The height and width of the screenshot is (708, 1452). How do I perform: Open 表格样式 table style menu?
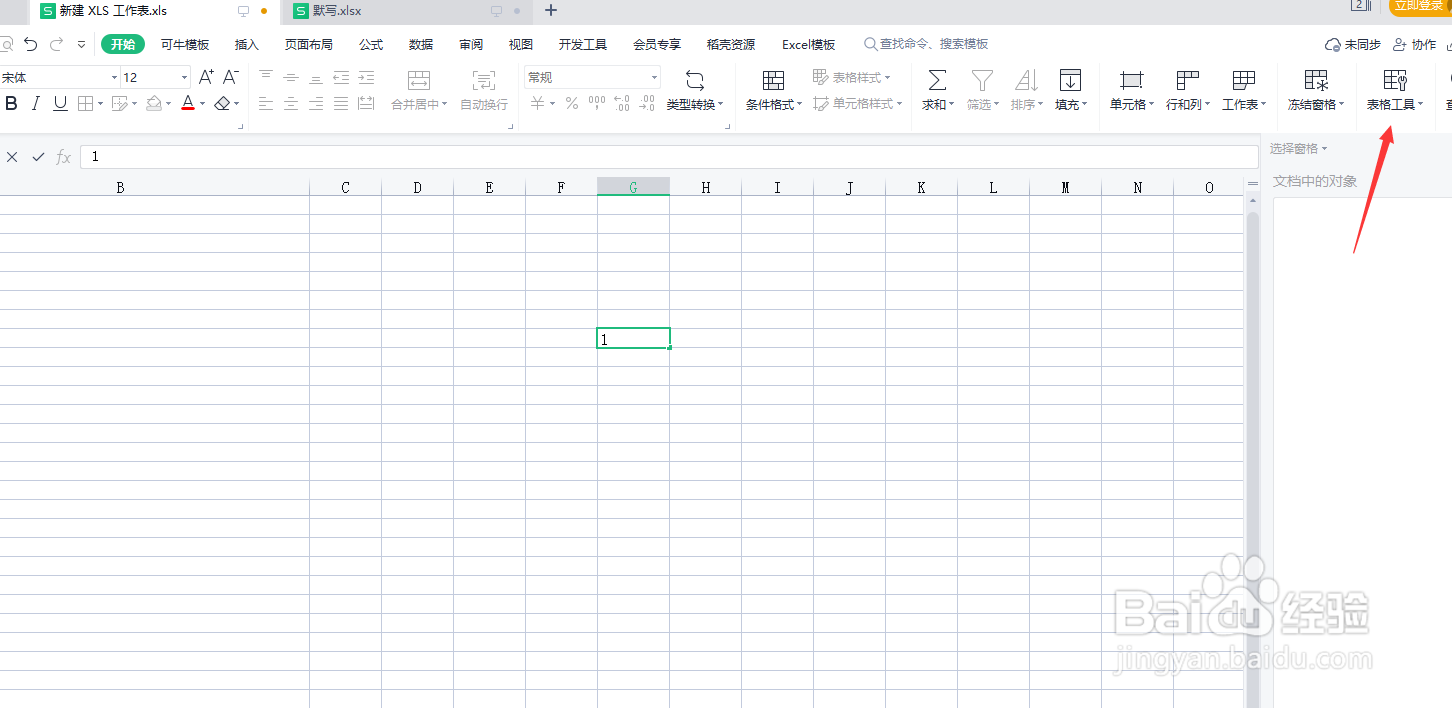click(x=851, y=77)
